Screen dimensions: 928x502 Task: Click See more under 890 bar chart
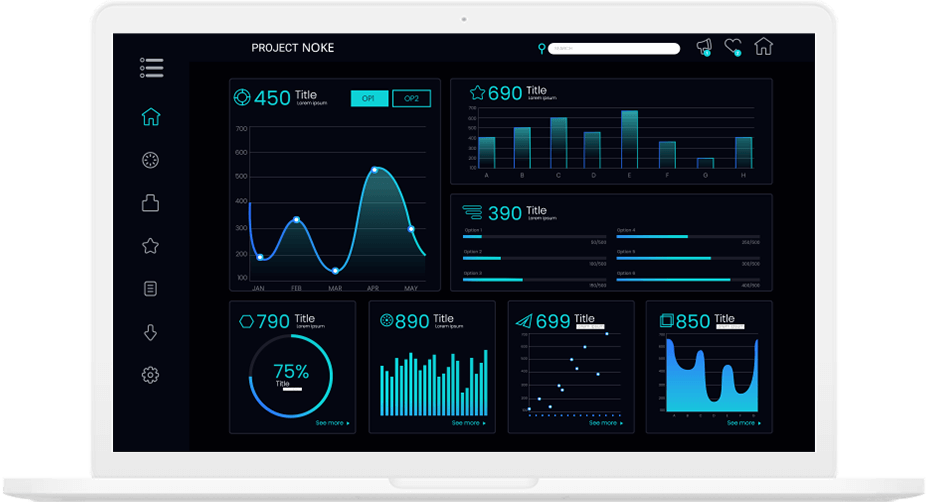pos(469,423)
